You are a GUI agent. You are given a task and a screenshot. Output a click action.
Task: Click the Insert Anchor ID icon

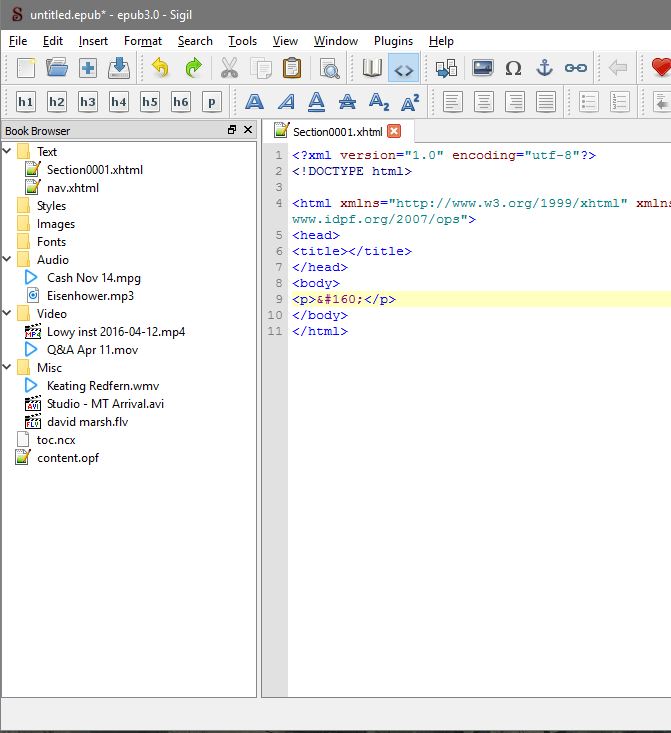click(544, 69)
